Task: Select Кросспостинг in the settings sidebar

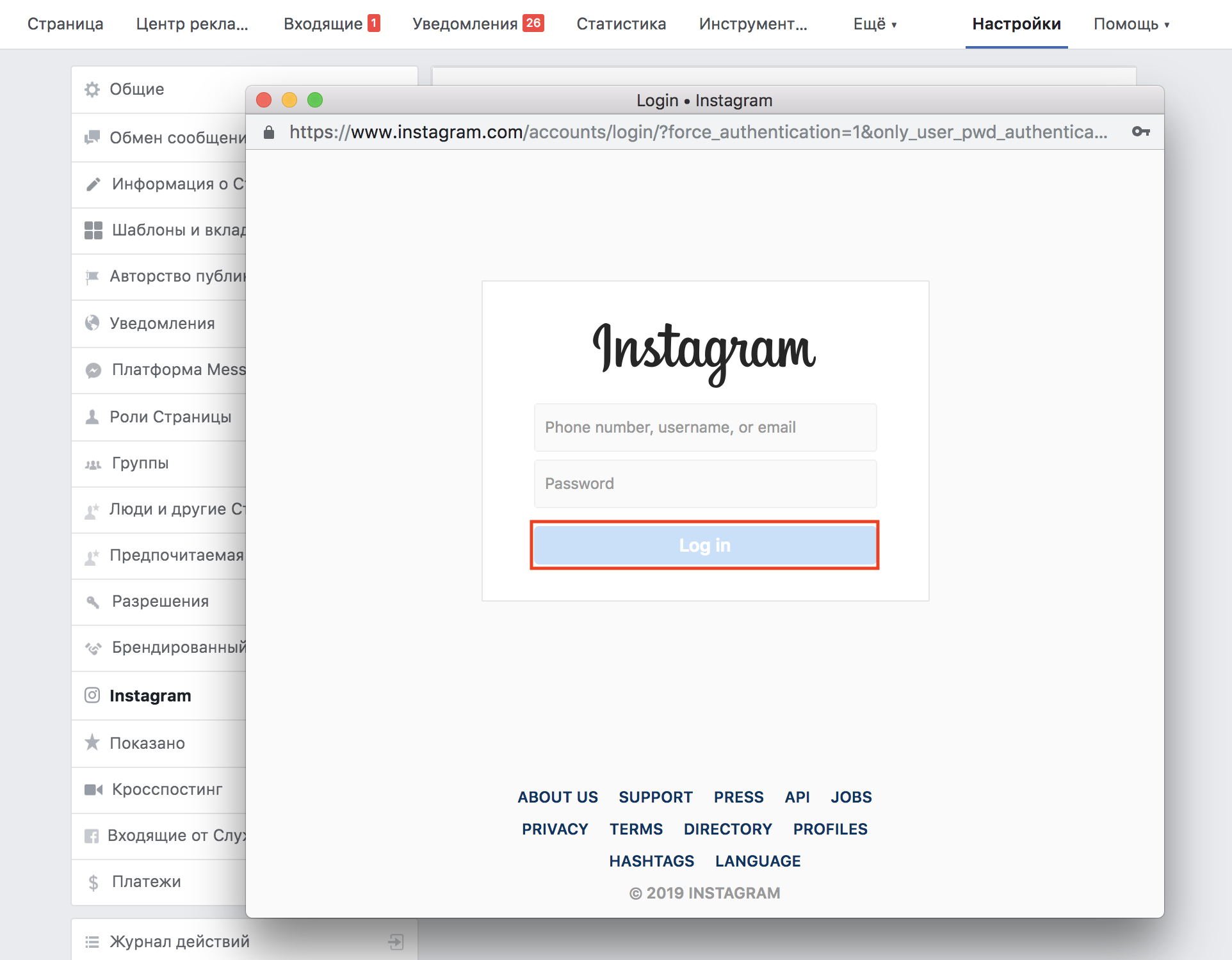Action: pos(167,789)
